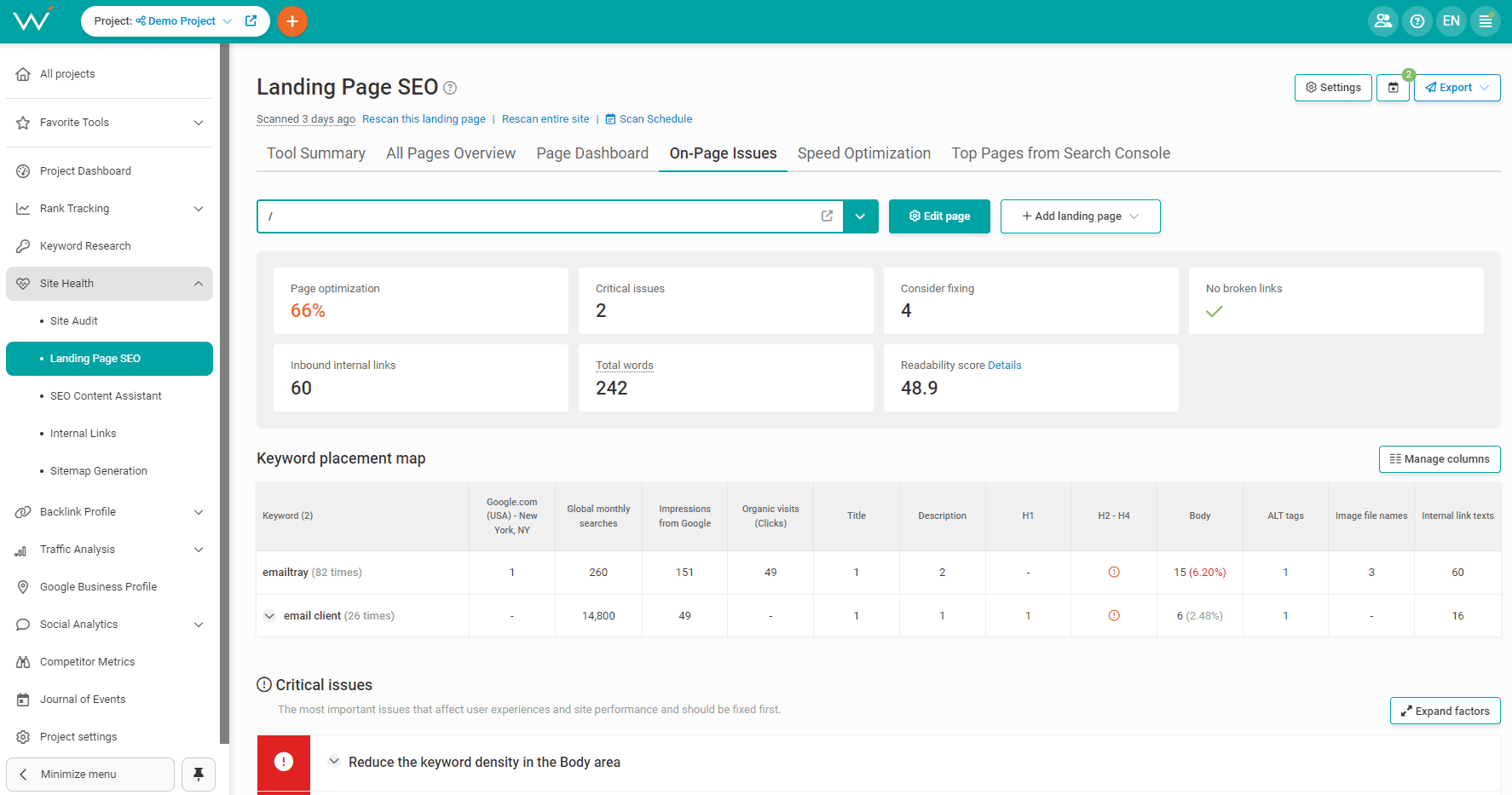Click the sidebar vertical scrollbar
The height and width of the screenshot is (795, 1512).
click(x=224, y=394)
